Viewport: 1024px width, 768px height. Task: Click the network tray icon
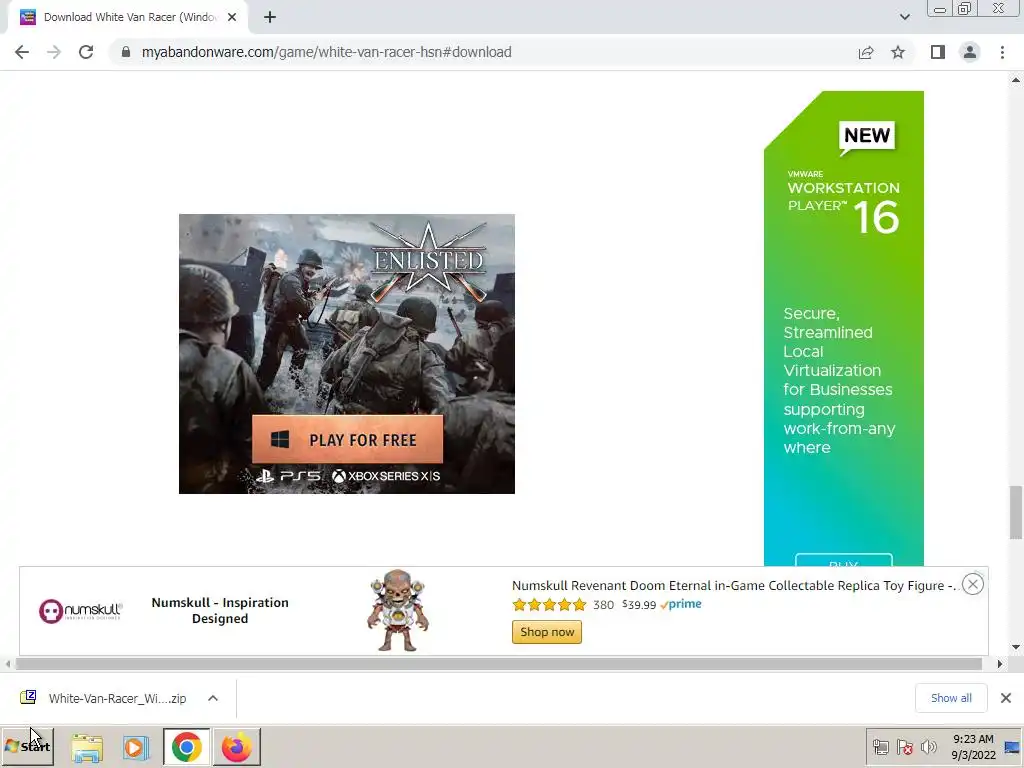point(881,748)
